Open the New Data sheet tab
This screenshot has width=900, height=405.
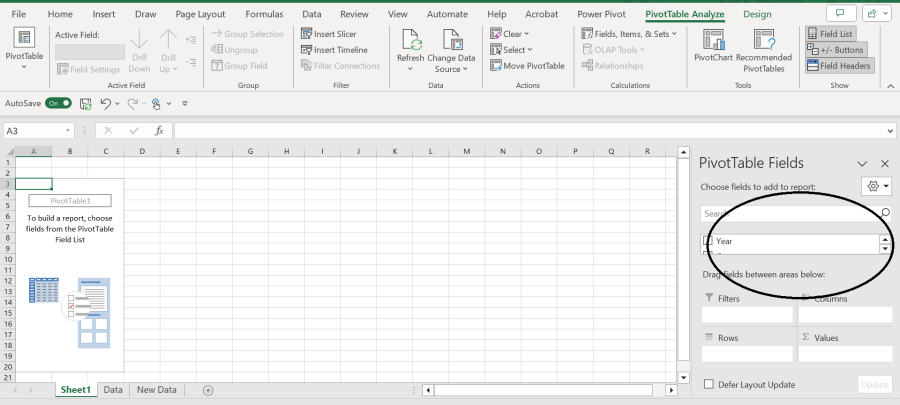(x=157, y=390)
